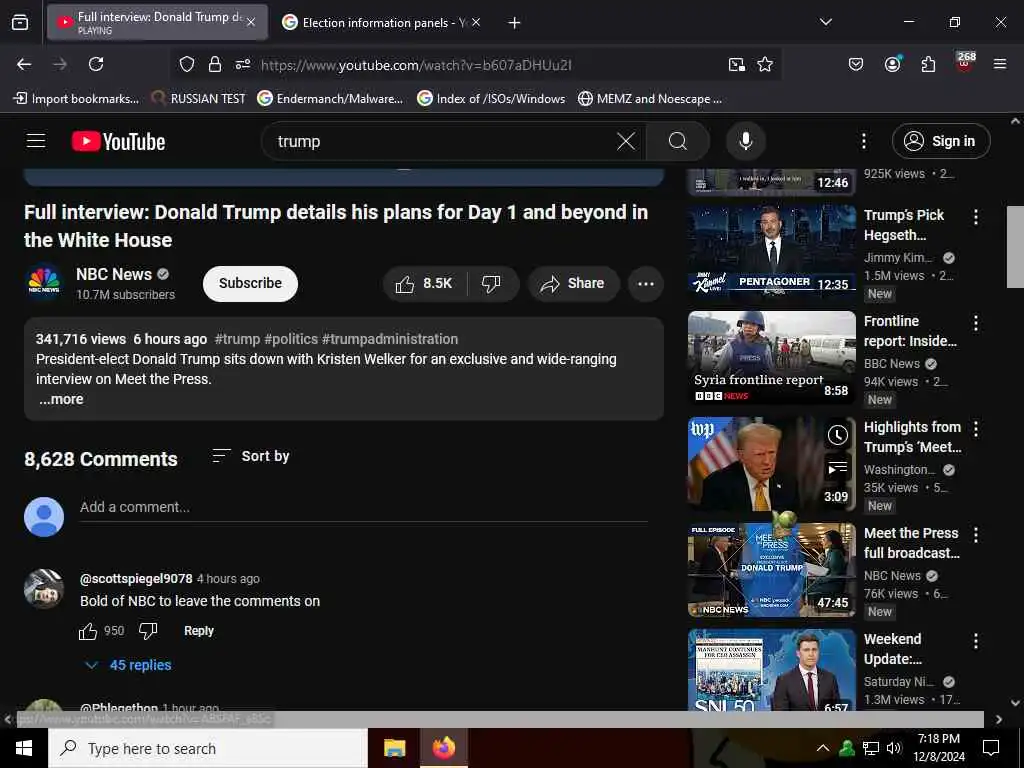The height and width of the screenshot is (768, 1024).
Task: Open more actions menu below the video
Action: (x=645, y=283)
